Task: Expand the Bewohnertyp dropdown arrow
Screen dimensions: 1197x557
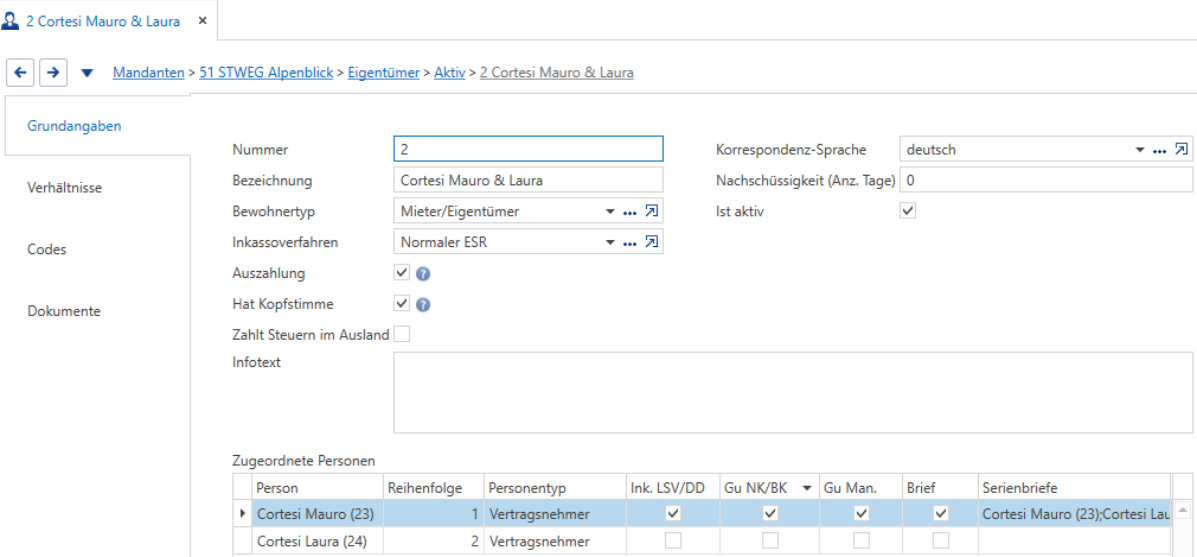Action: [x=610, y=212]
